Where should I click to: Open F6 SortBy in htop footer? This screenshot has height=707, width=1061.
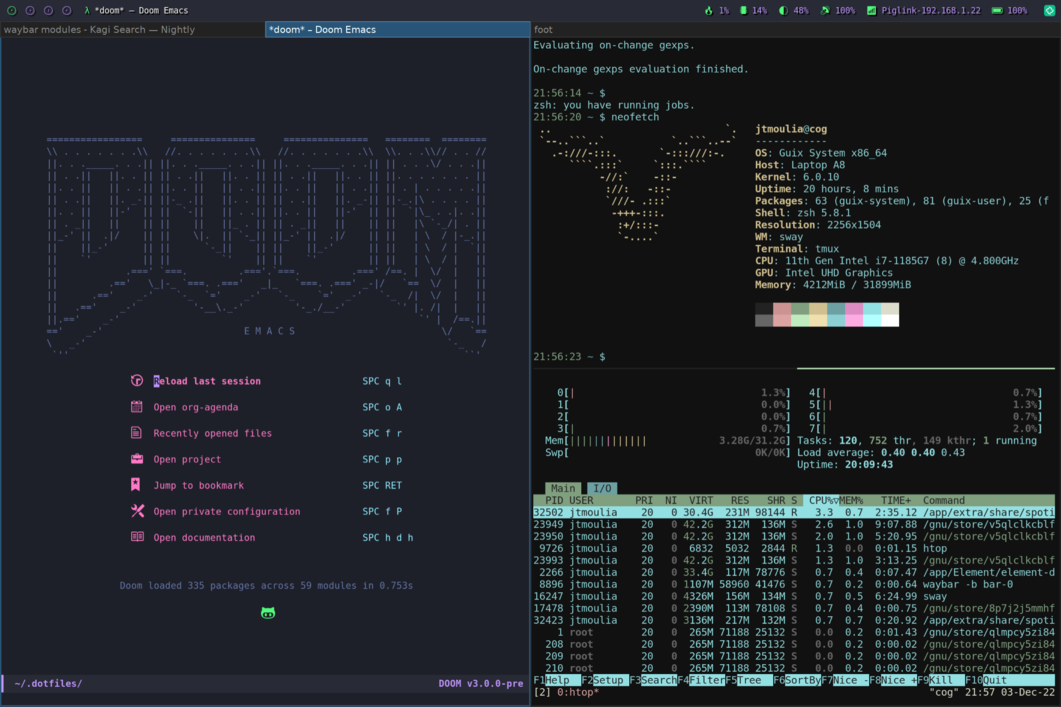797,680
